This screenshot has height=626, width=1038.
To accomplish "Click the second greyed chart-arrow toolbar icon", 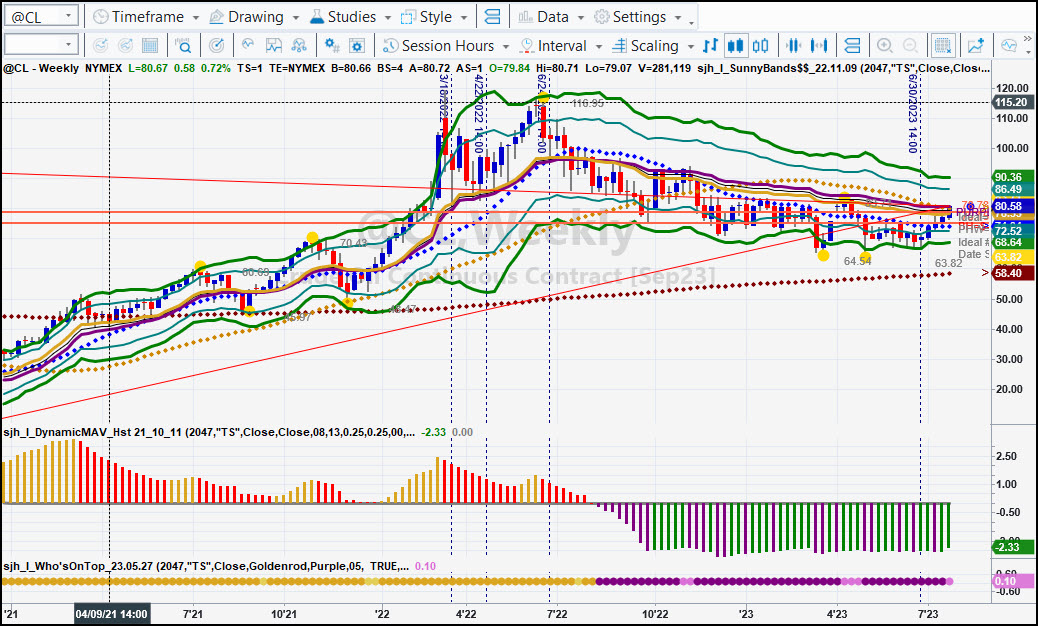I will pos(125,46).
